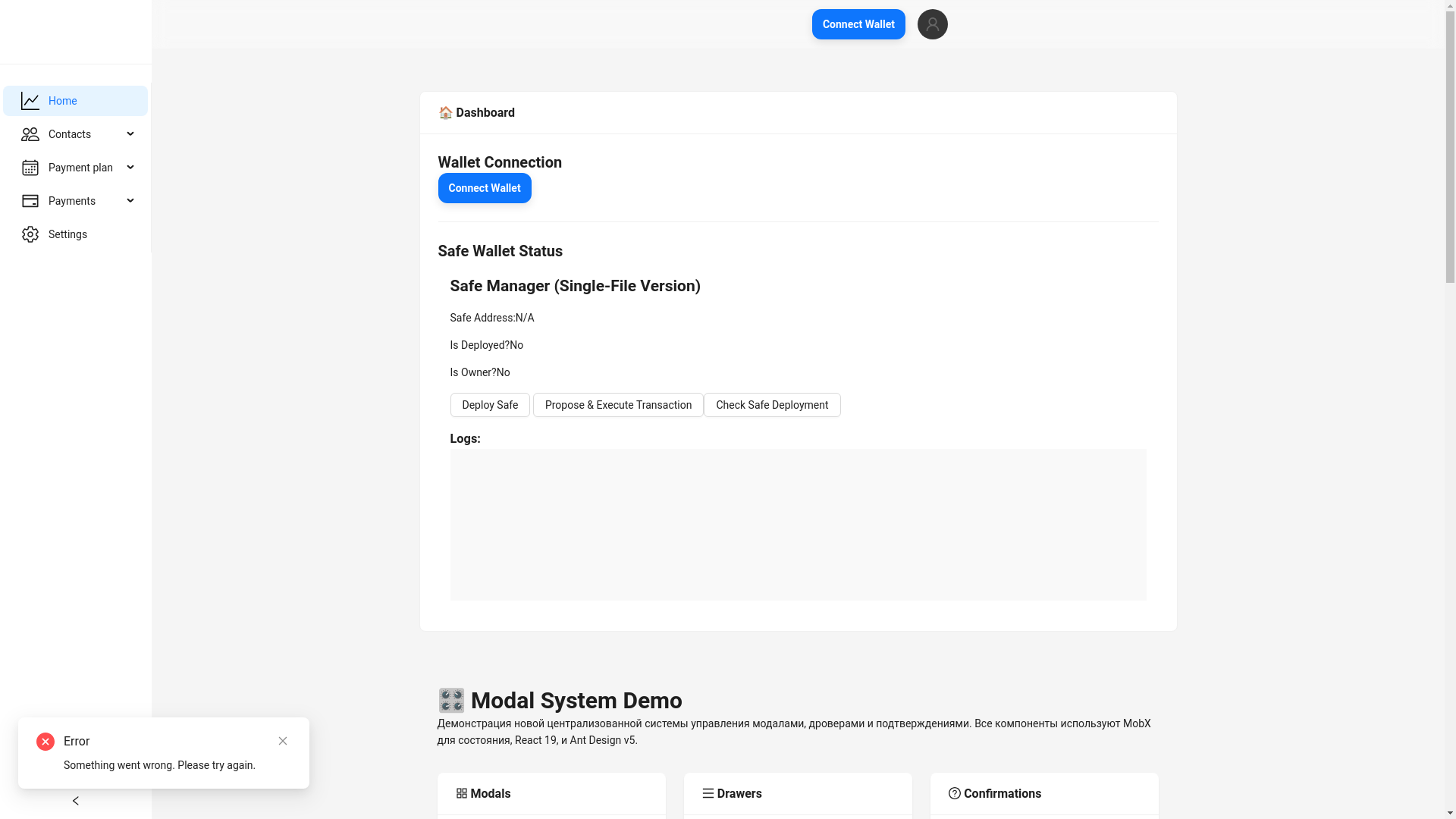
Task: Expand the Payments submenu chevron
Action: (x=130, y=201)
